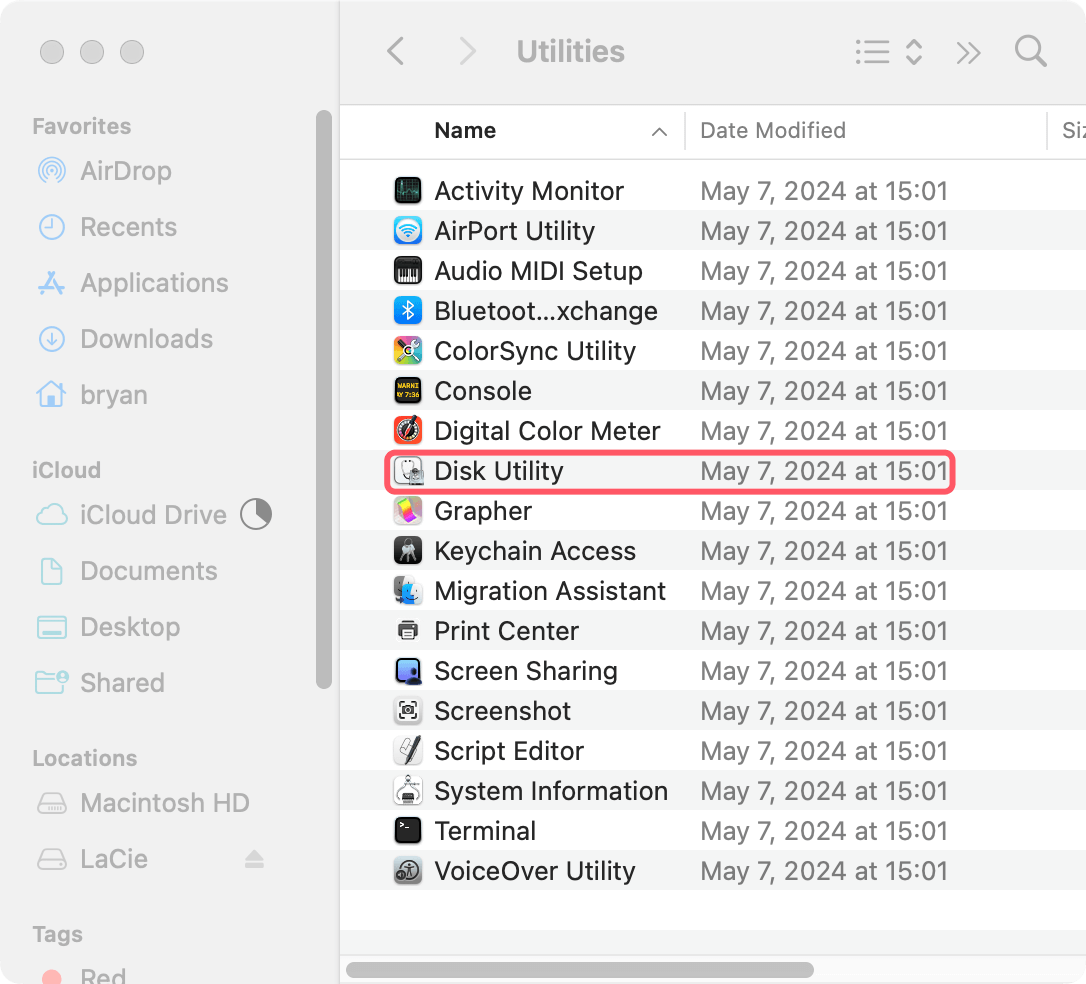This screenshot has height=984, width=1086.
Task: Expand the overflow chevron in the toolbar
Action: pyautogui.click(x=967, y=52)
